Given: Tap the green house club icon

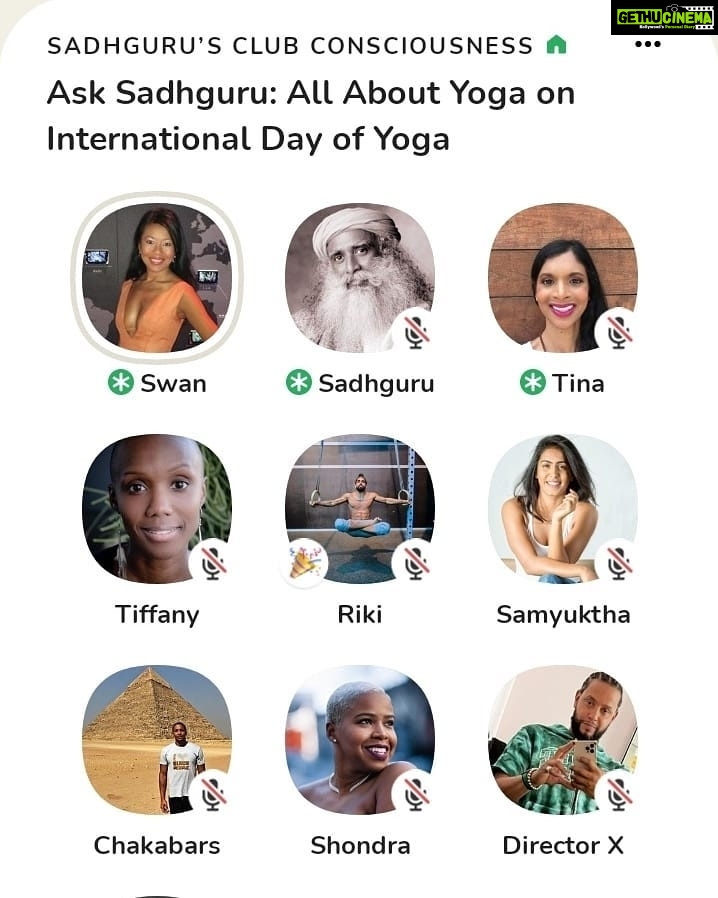Looking at the screenshot, I should (x=556, y=44).
